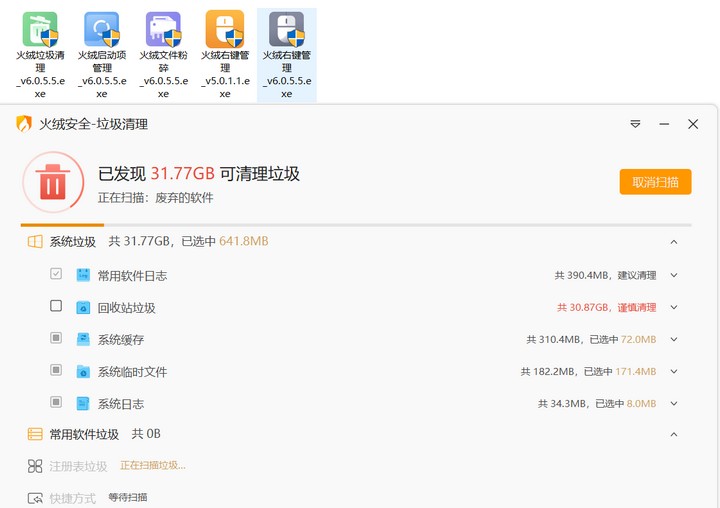Click the red 共 30.87GB，谨慎清理 text
The width and height of the screenshot is (720, 508).
tap(606, 307)
